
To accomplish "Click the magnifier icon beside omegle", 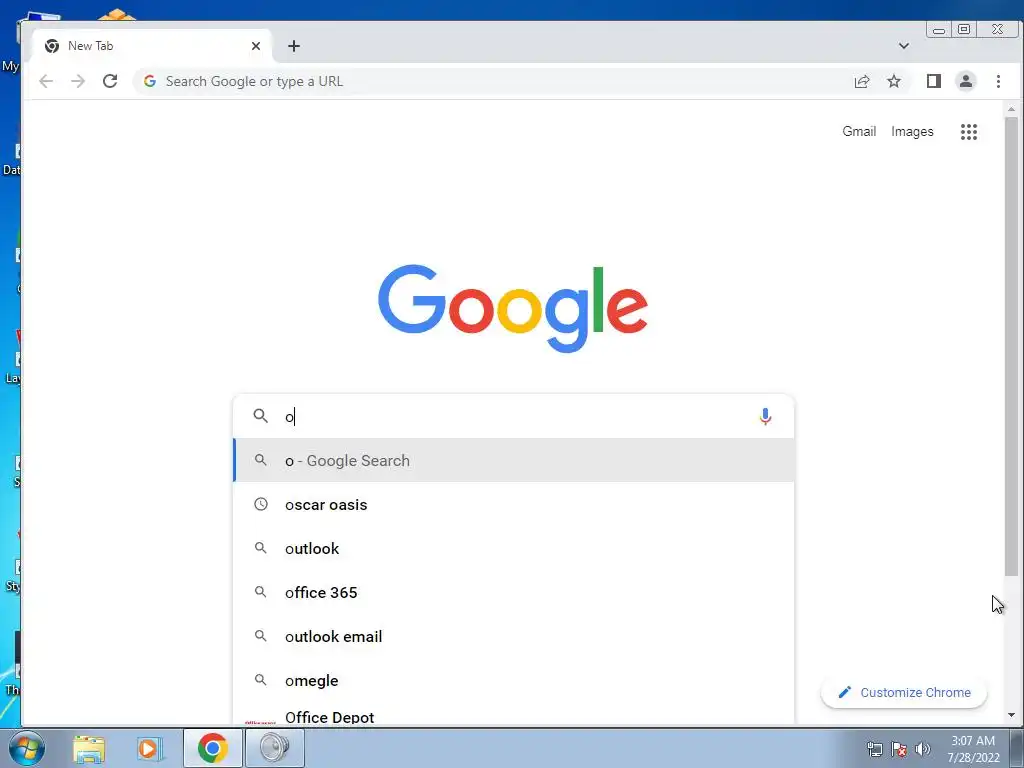I will tap(261, 680).
